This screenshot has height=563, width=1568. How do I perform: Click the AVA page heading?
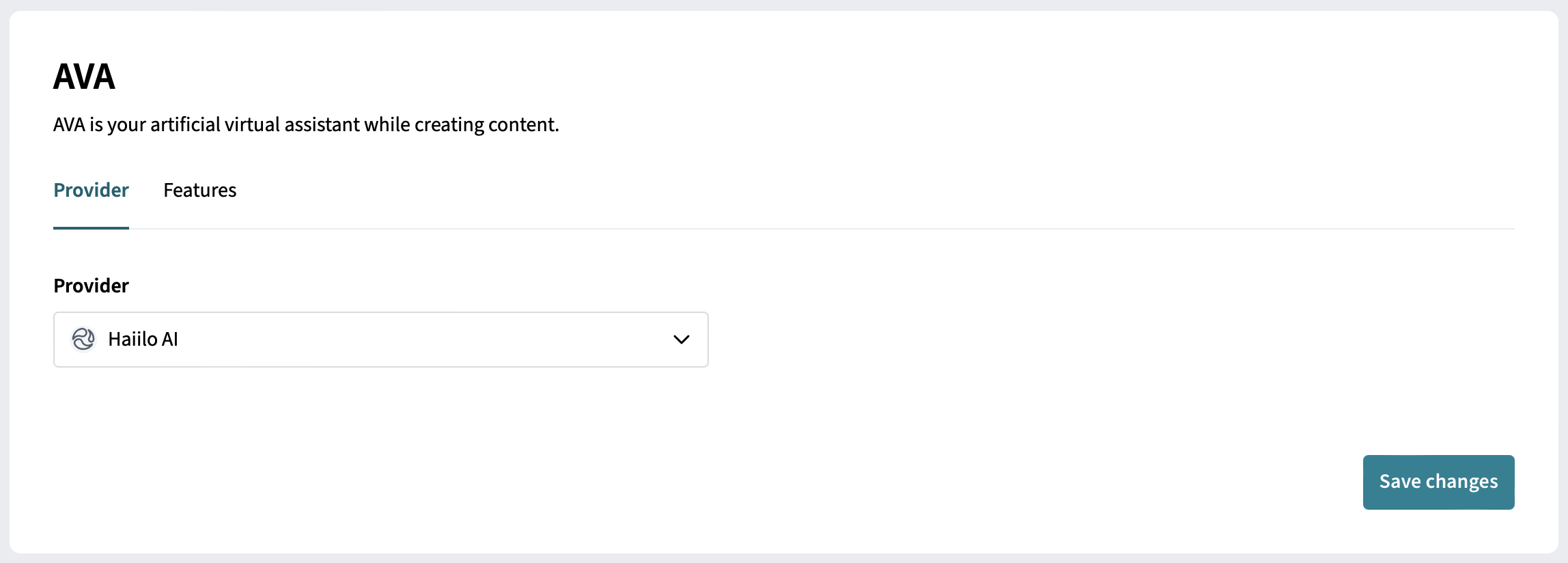click(x=84, y=76)
